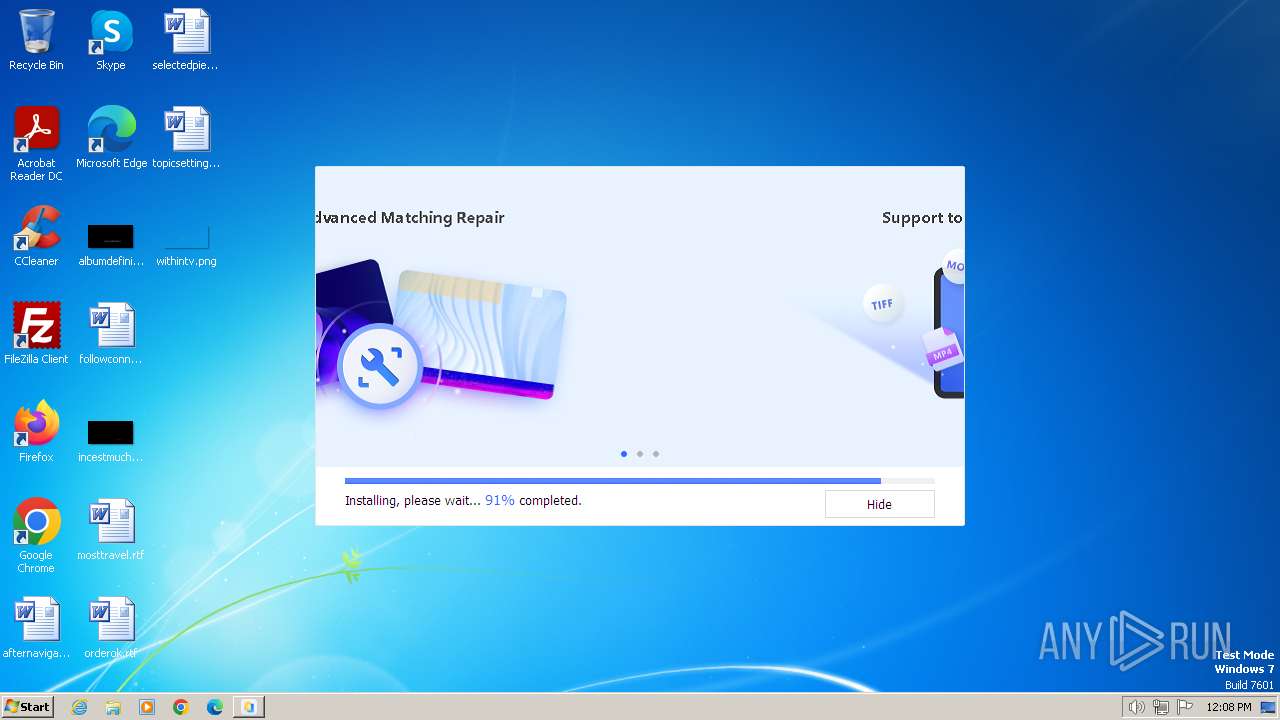Select the second carousel dot indicator
The image size is (1280, 720).
pos(640,454)
